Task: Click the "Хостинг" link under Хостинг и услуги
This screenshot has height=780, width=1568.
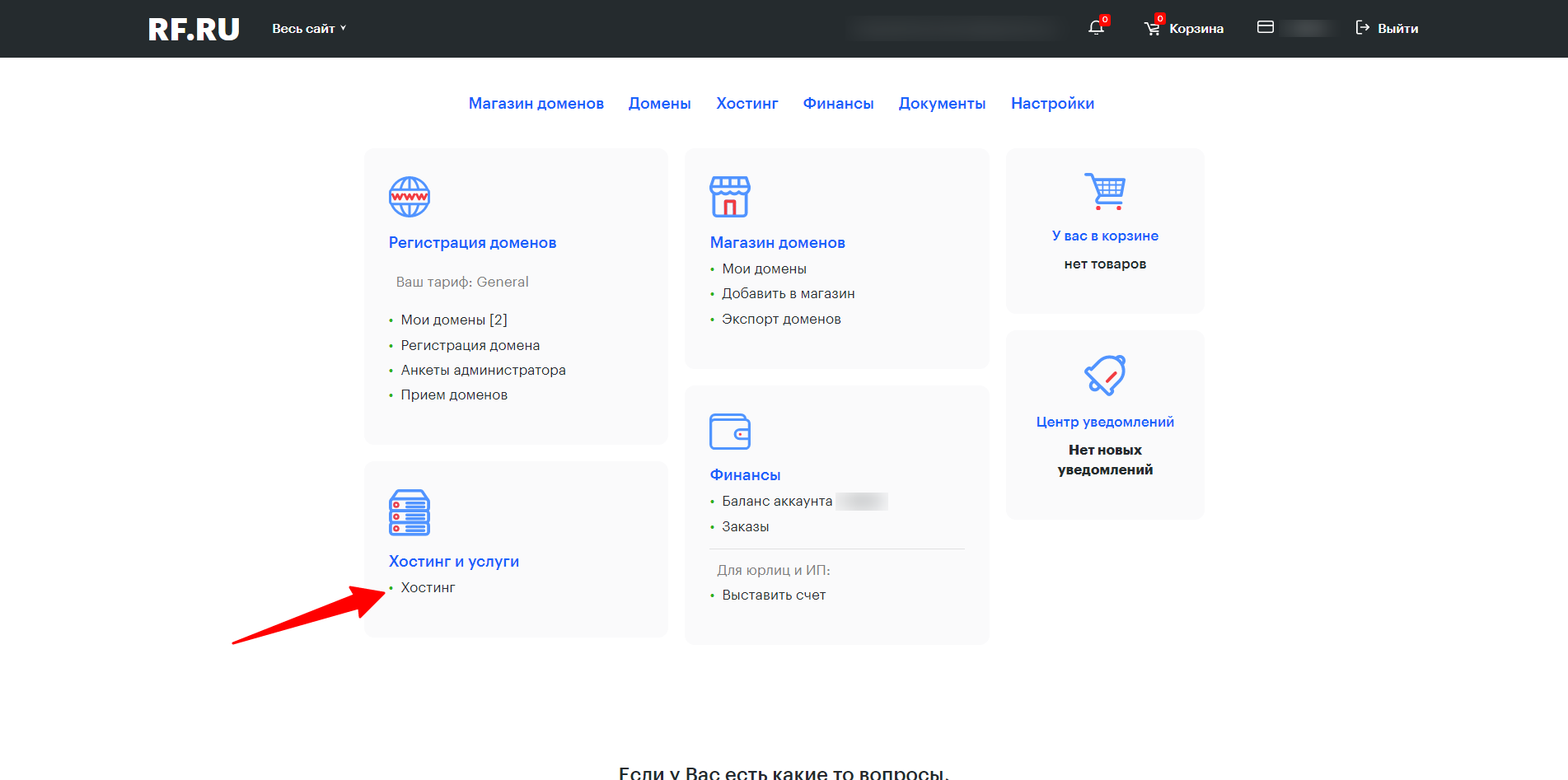Action: pyautogui.click(x=428, y=587)
